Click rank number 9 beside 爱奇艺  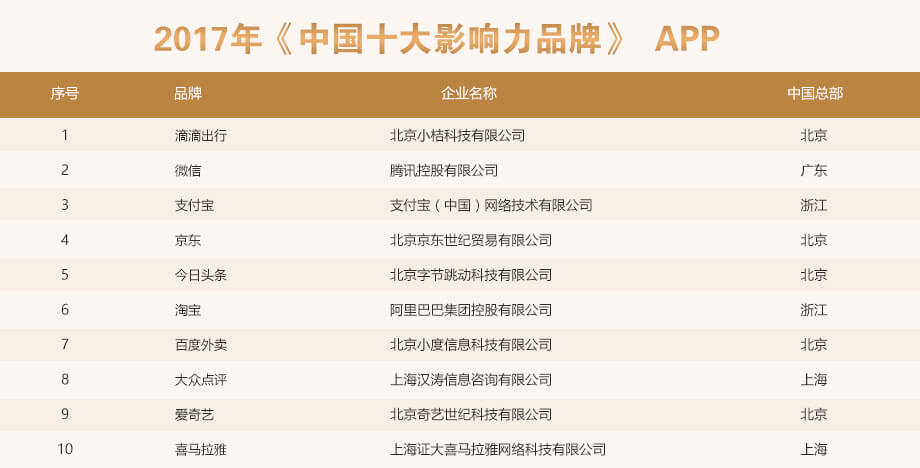65,414
